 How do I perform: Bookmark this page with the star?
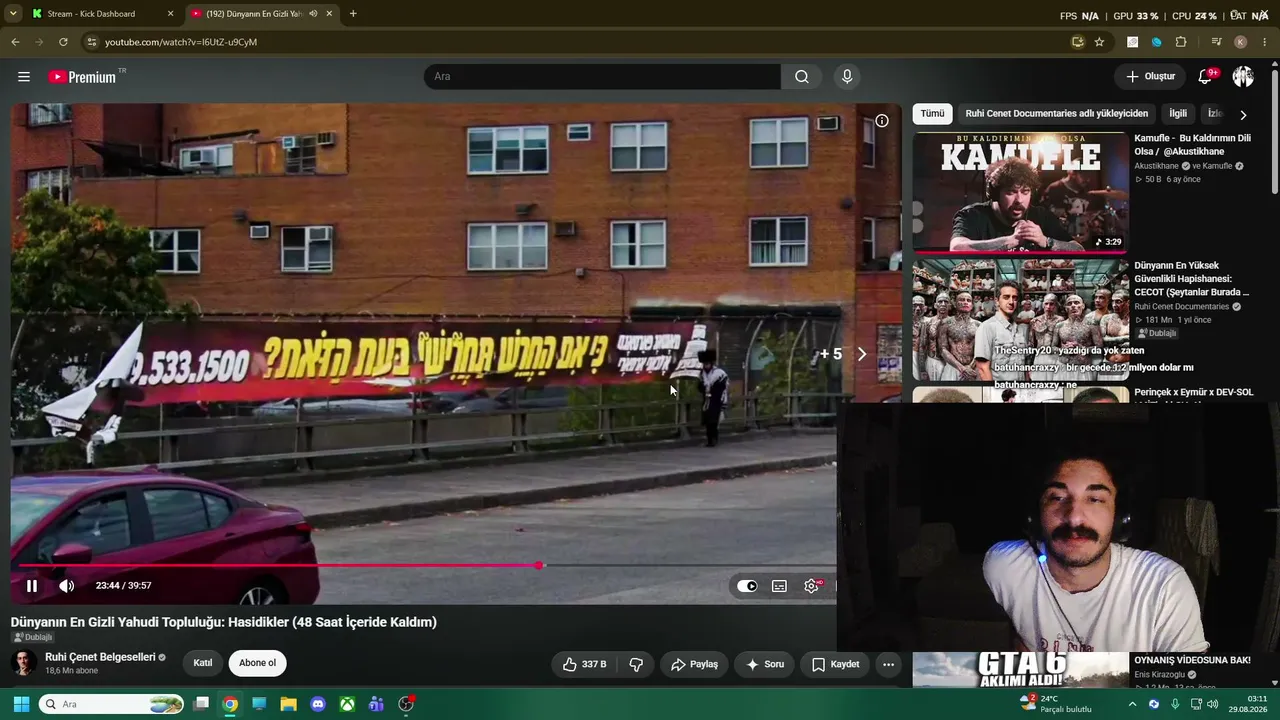tap(1099, 42)
